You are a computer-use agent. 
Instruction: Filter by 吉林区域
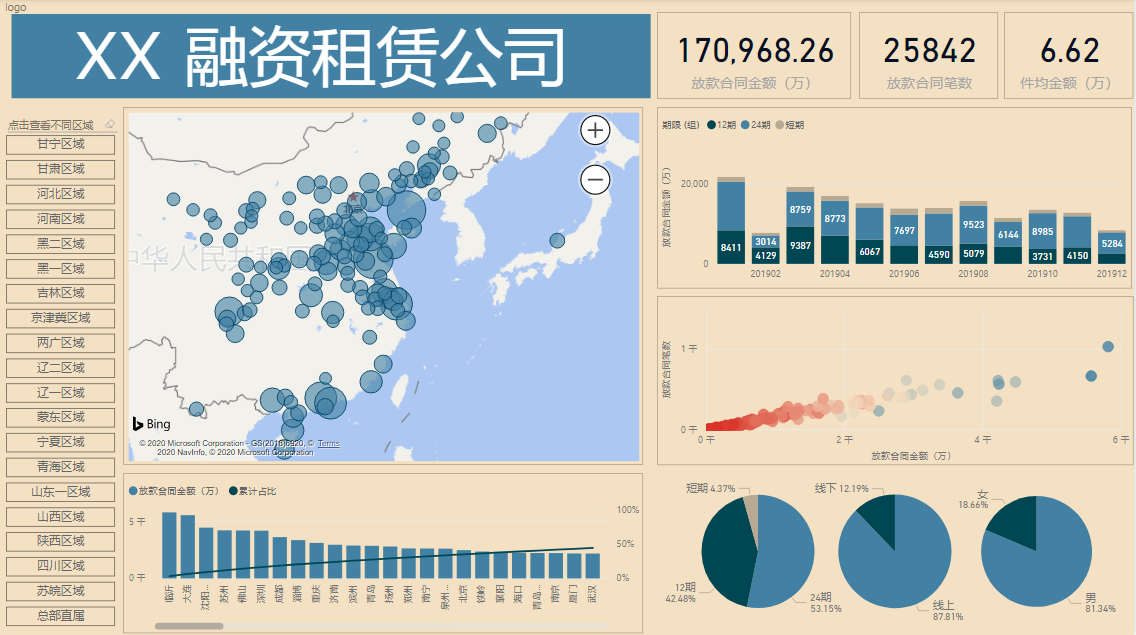click(61, 294)
